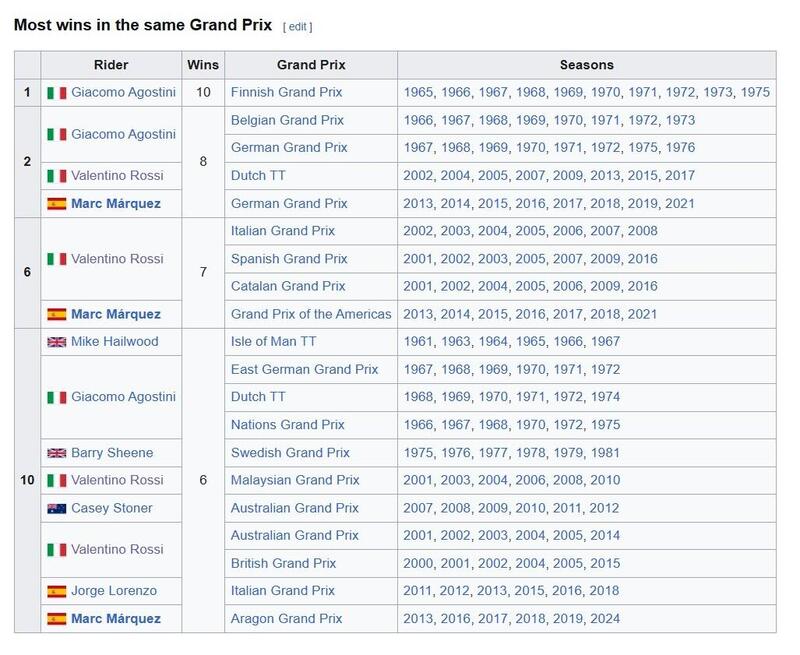Click the Australian flag beside Casey Stoner
The width and height of the screenshot is (800, 655).
click(x=56, y=508)
